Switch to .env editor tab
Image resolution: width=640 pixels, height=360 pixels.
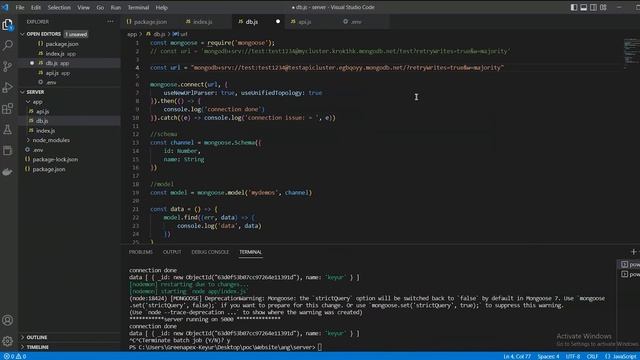point(356,22)
